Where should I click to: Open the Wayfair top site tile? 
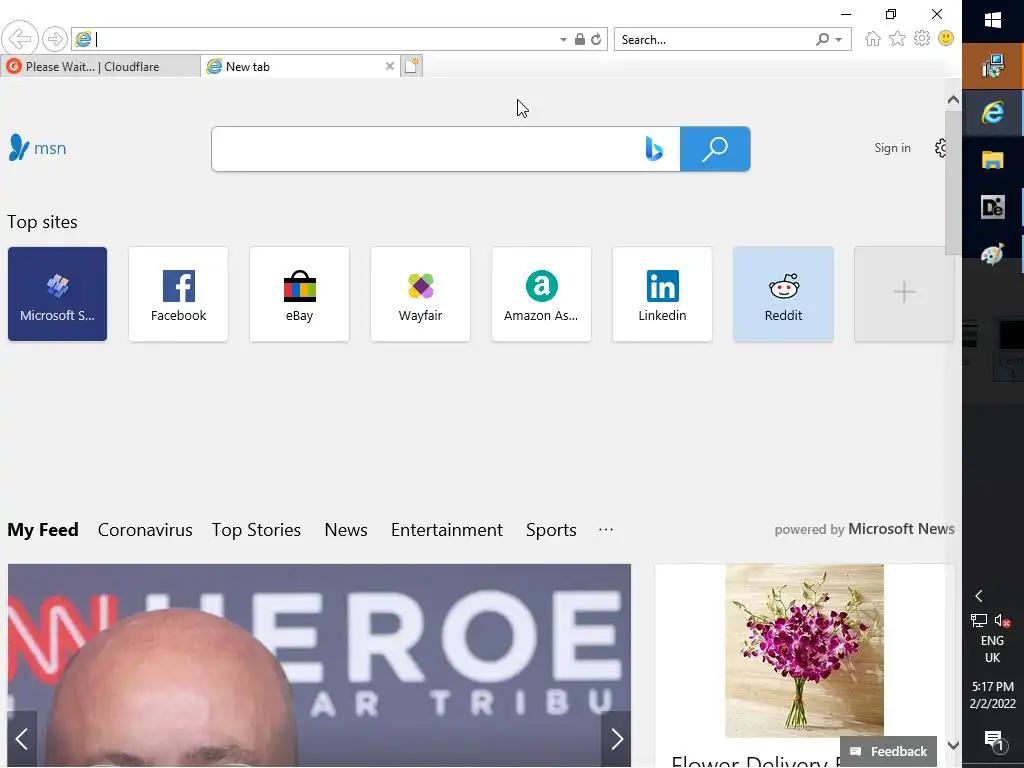point(421,294)
